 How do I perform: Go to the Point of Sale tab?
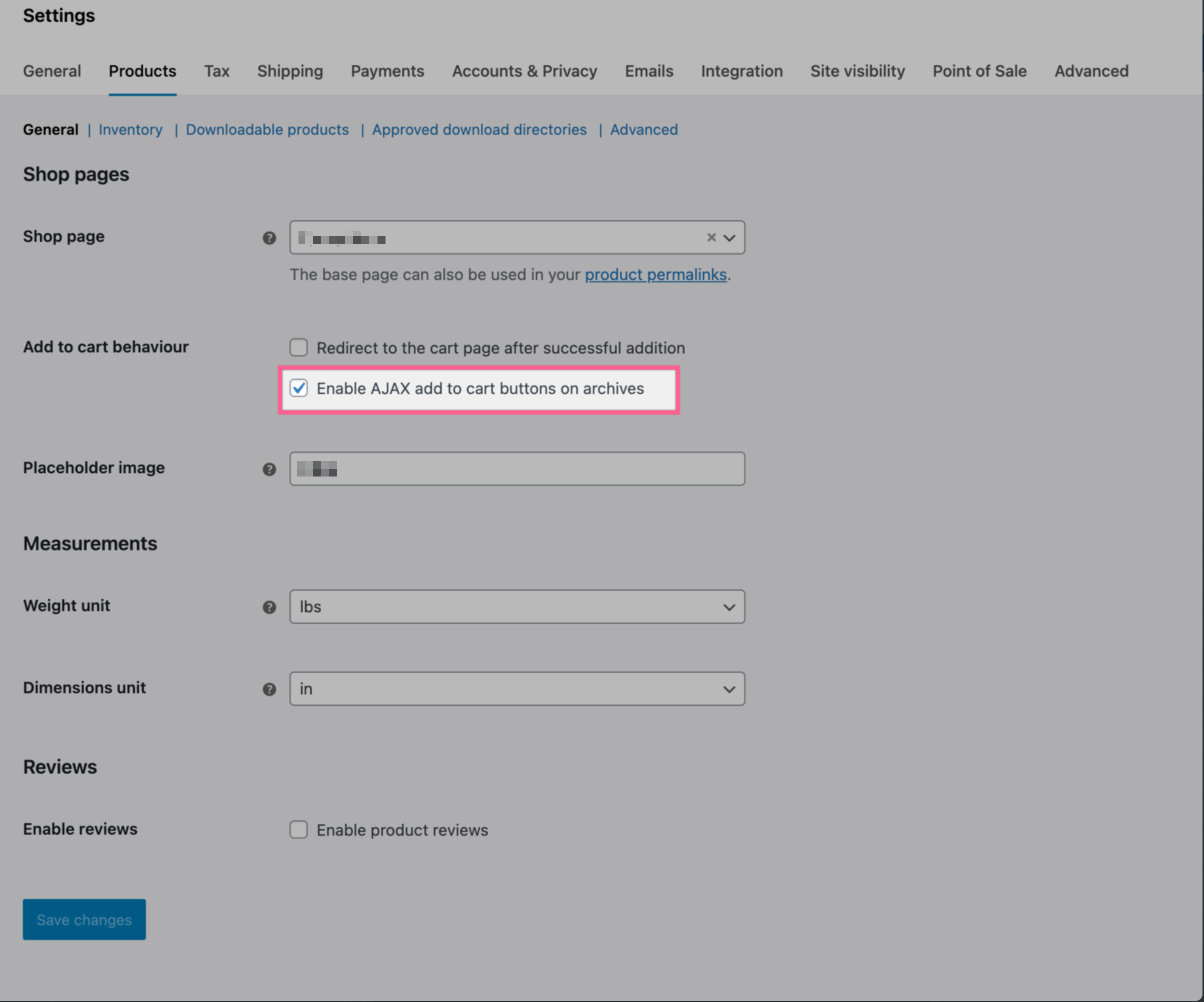point(979,71)
